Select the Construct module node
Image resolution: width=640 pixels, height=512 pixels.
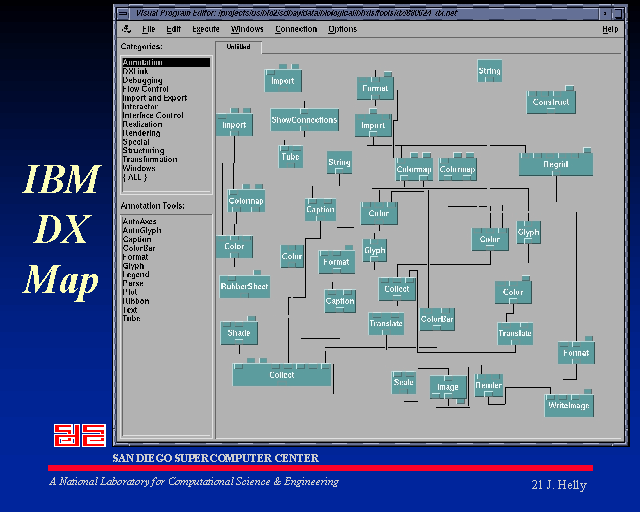(551, 102)
